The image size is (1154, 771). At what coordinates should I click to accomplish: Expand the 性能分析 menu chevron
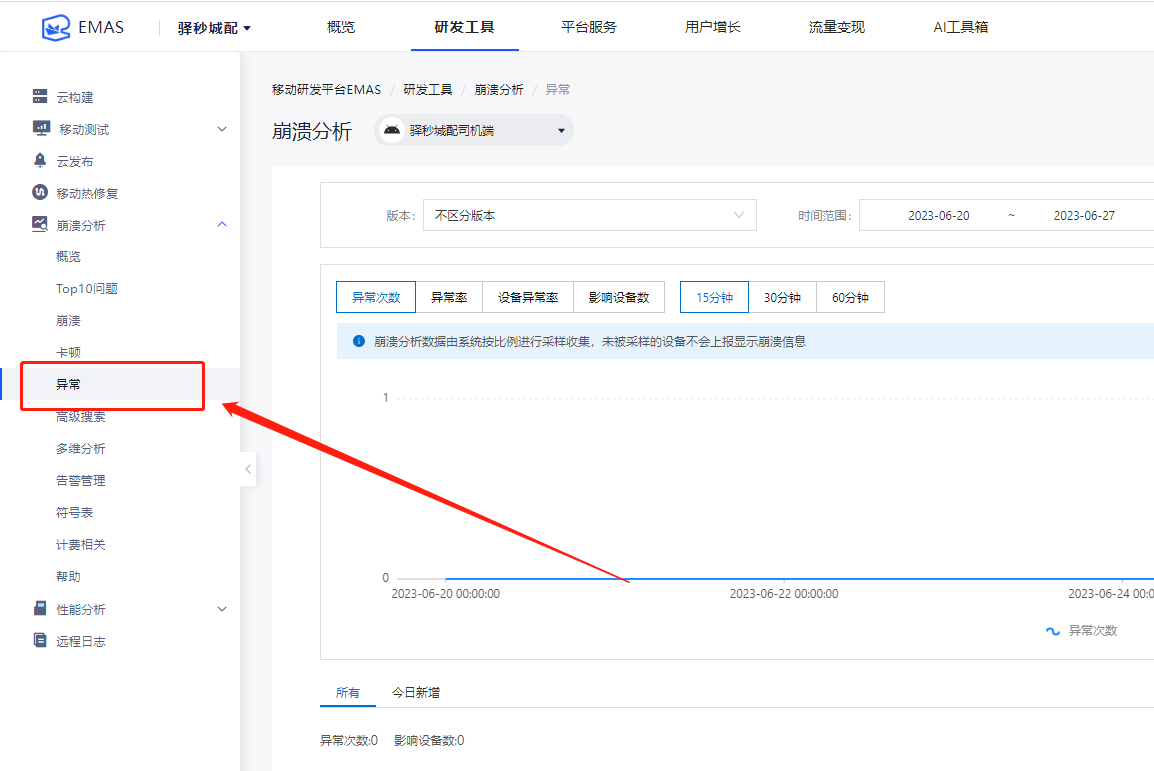tap(222, 609)
